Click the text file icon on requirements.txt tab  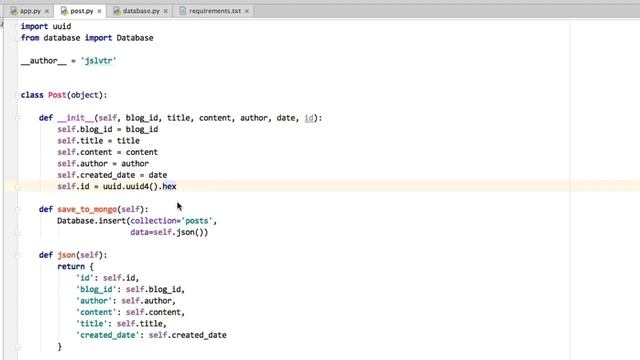[x=183, y=11]
